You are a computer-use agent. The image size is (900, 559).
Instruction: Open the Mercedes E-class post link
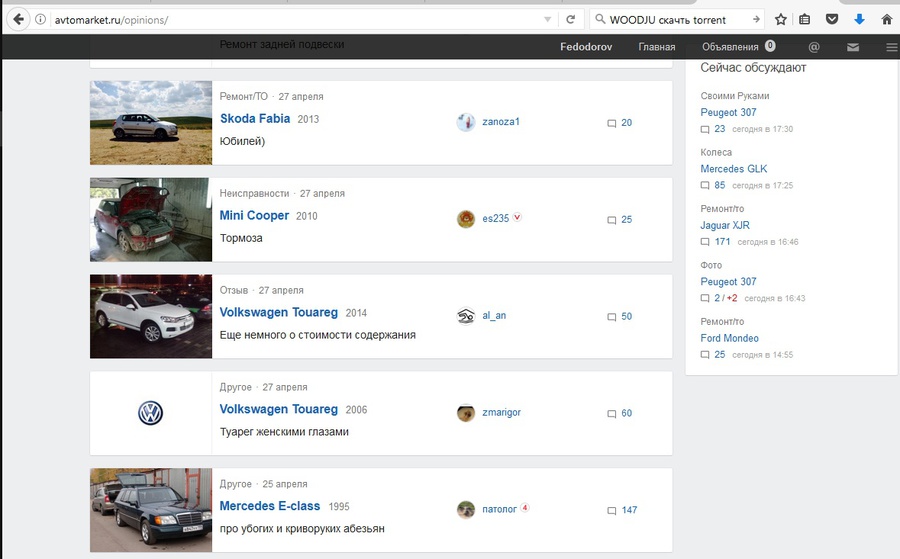(270, 506)
